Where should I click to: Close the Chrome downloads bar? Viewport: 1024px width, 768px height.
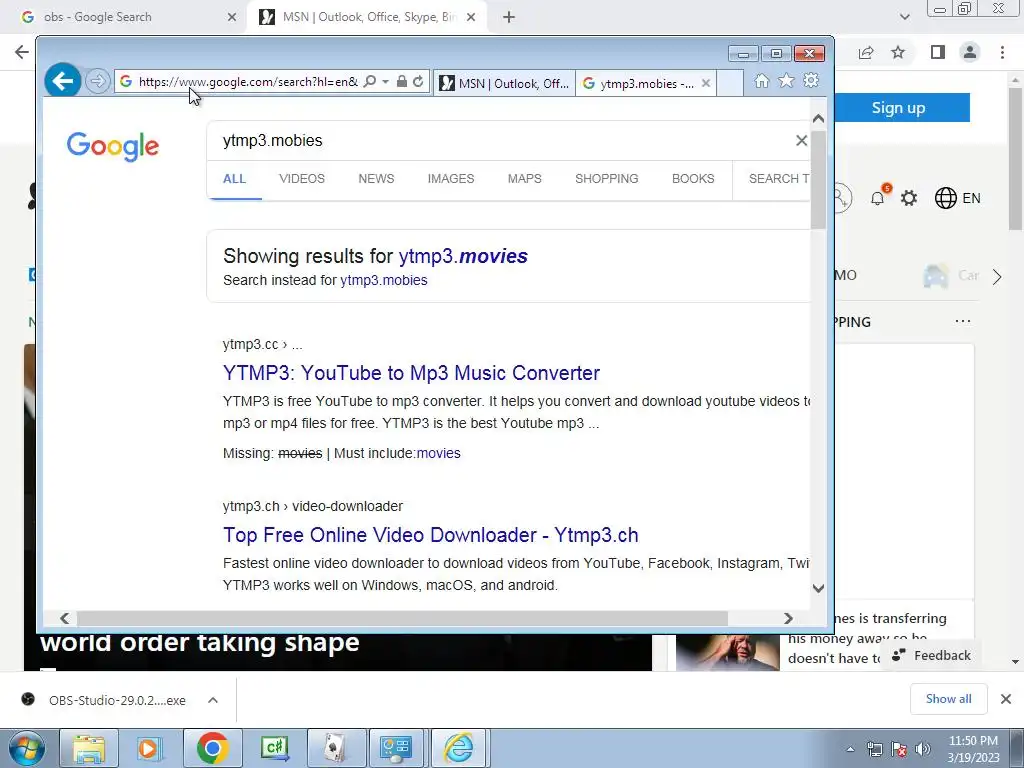click(x=1006, y=699)
